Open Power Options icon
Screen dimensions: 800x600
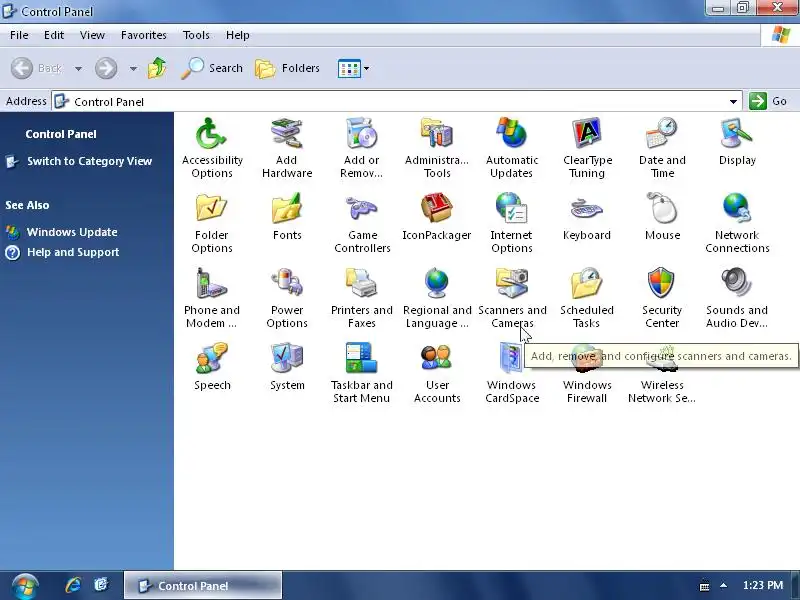tap(287, 283)
